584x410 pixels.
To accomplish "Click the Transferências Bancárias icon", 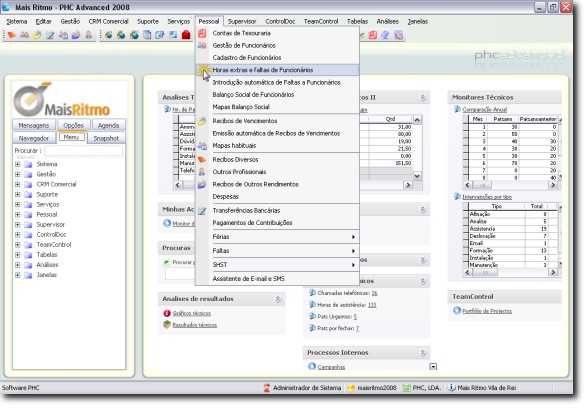I will (x=202, y=211).
